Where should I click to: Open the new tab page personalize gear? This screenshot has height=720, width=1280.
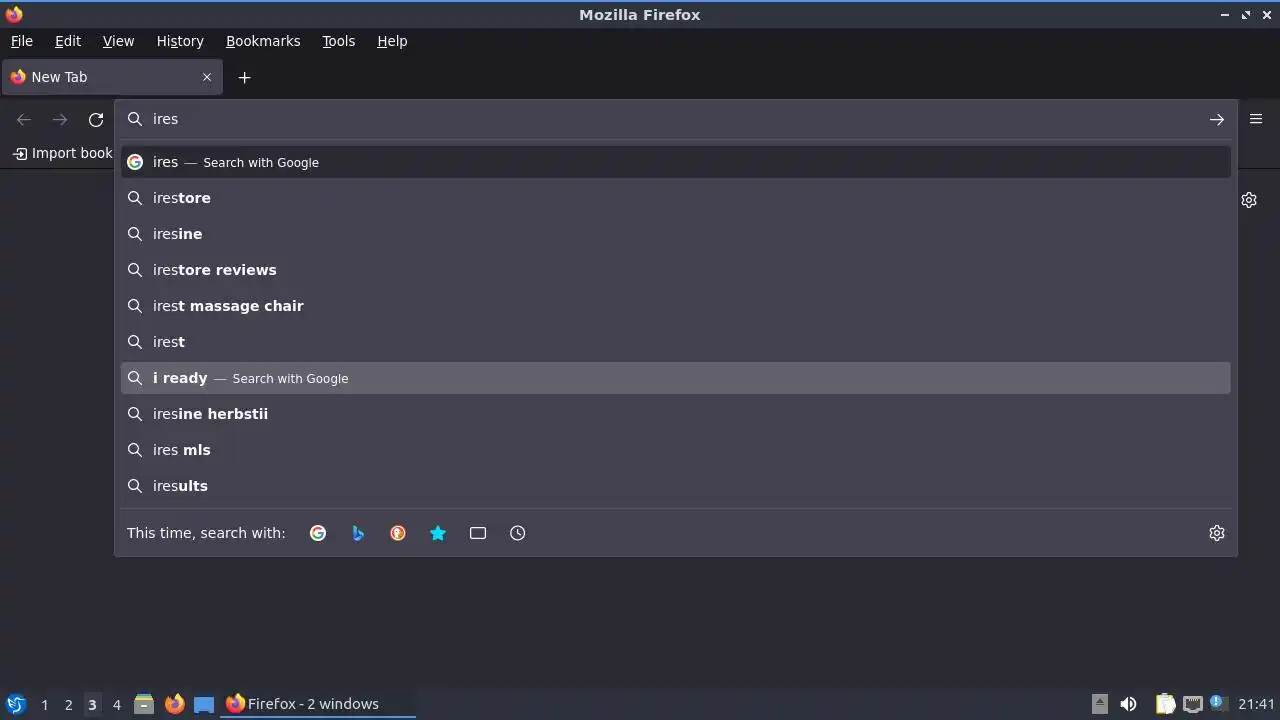click(x=1249, y=200)
